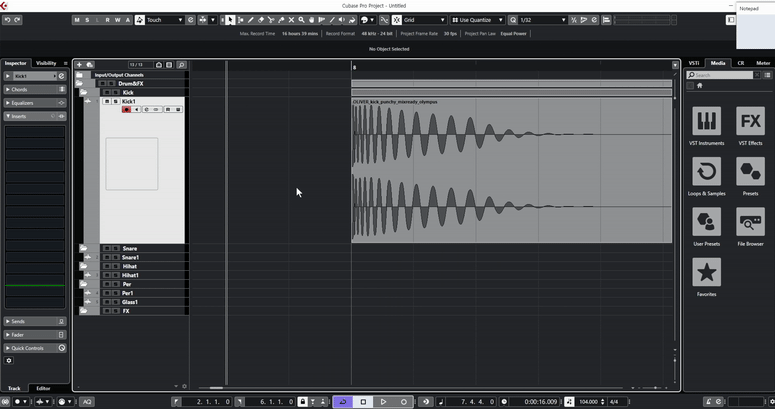Select the OLIVER kick audio event clip

click(512, 171)
